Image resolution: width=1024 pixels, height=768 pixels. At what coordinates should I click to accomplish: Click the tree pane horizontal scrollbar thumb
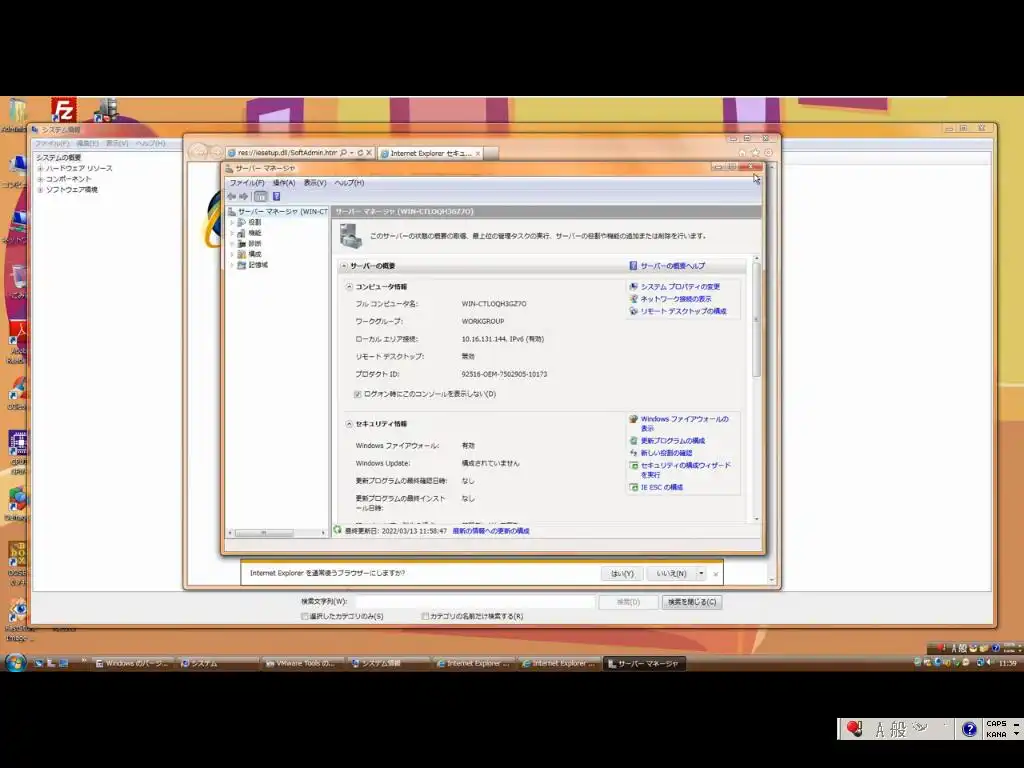264,533
